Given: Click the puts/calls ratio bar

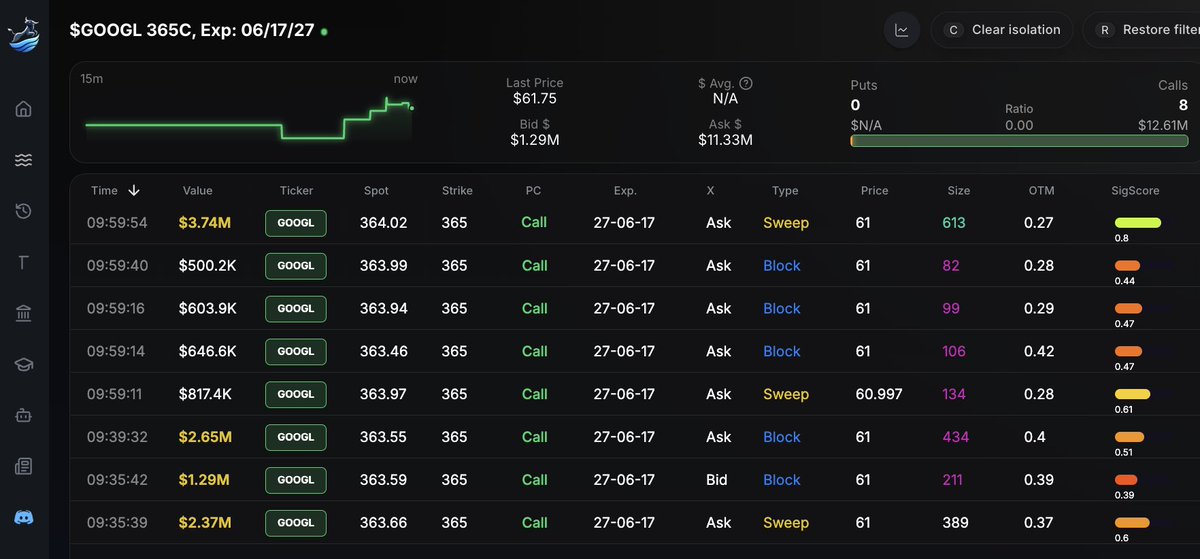Looking at the screenshot, I should 1019,141.
